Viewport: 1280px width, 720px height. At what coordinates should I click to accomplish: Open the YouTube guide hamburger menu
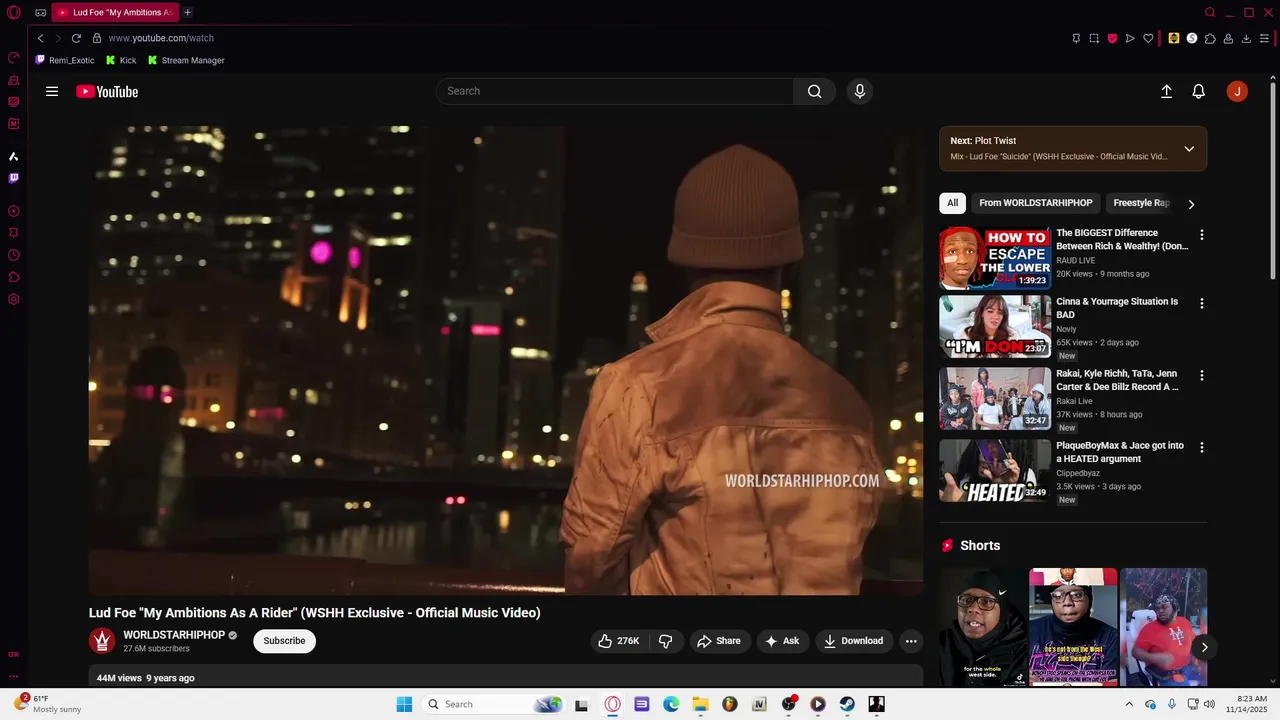click(52, 91)
